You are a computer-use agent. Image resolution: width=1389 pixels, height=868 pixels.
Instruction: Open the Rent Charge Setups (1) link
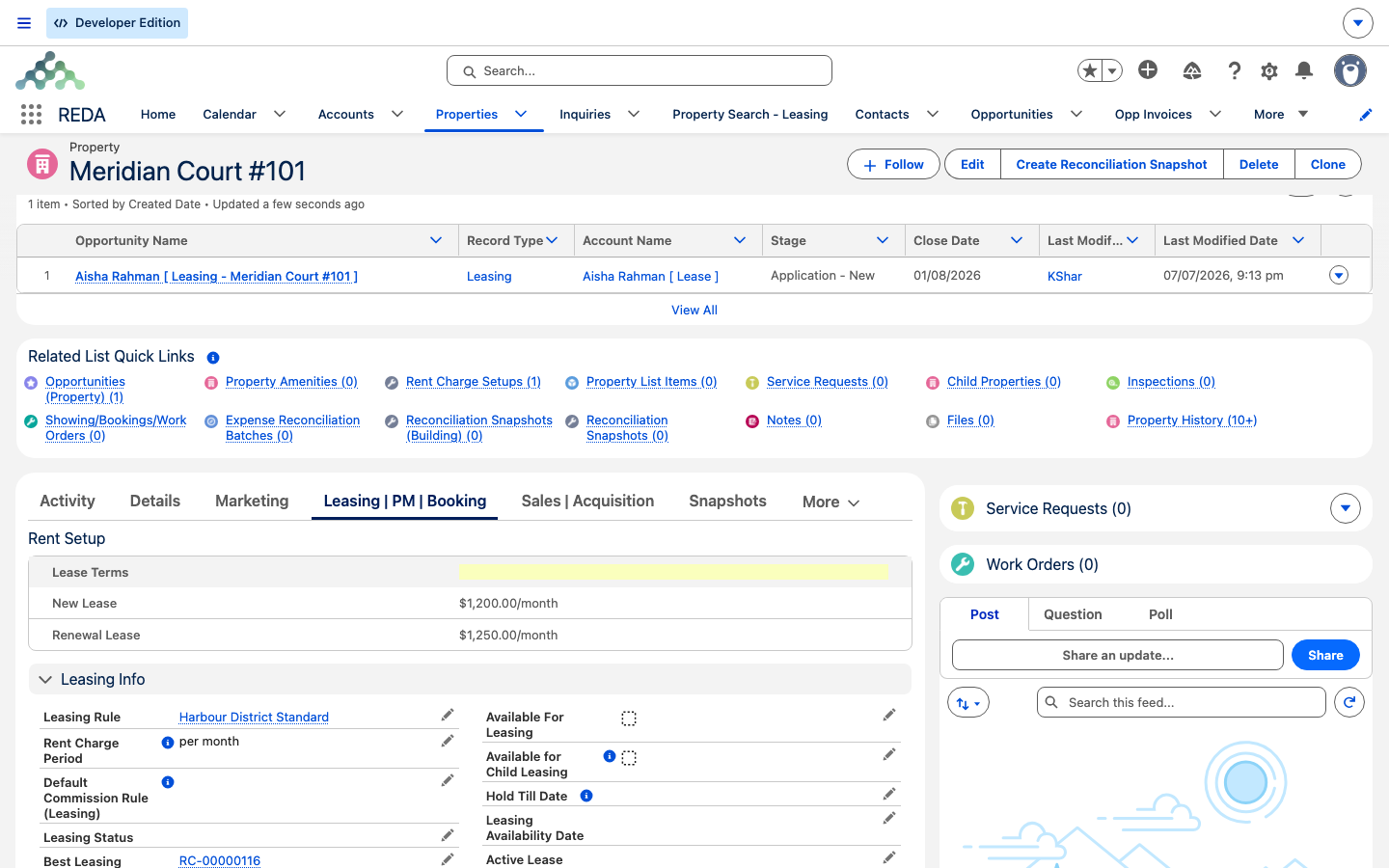click(474, 382)
